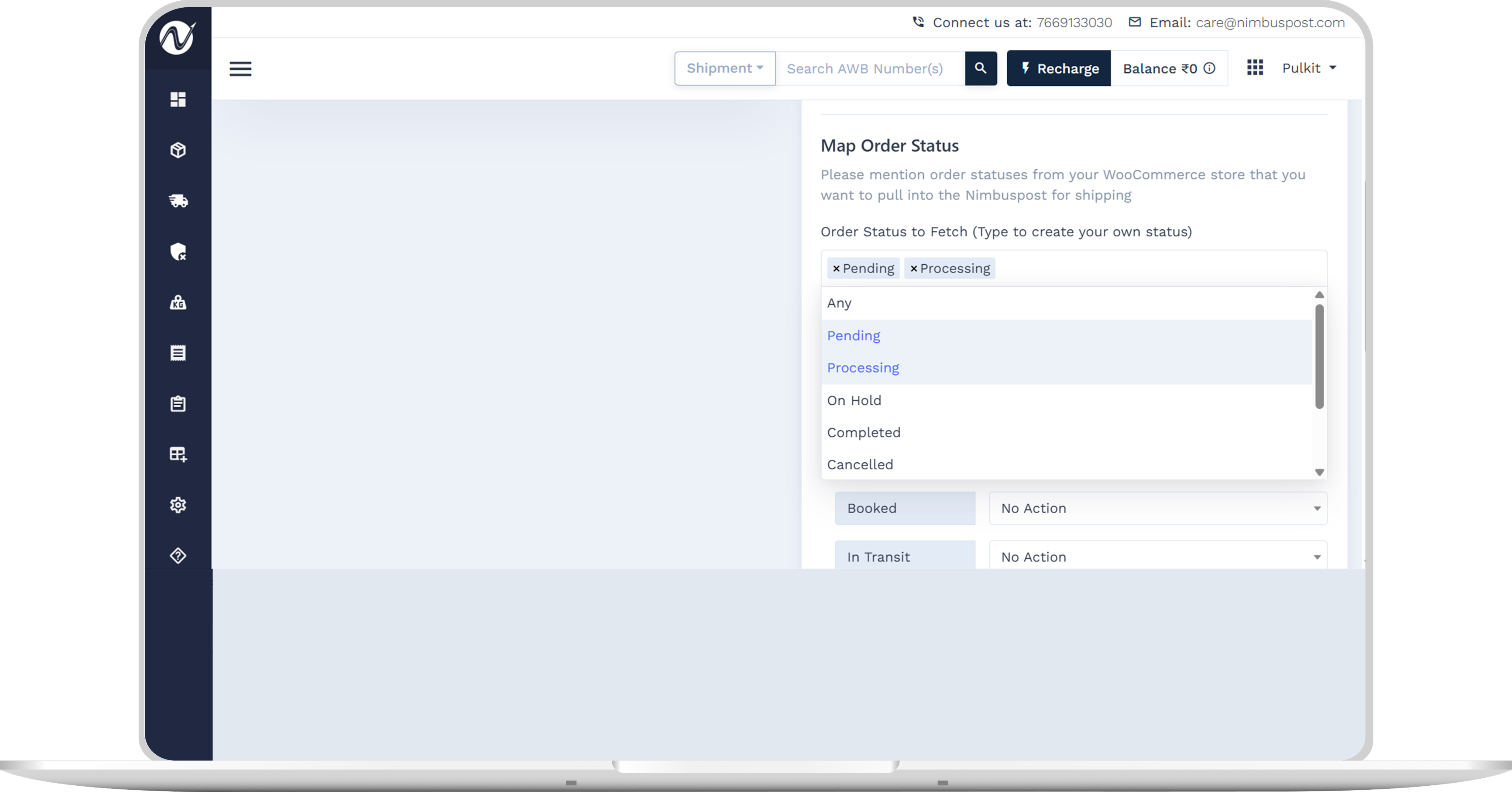
Task: Open the orders box sidebar icon
Action: (x=178, y=150)
